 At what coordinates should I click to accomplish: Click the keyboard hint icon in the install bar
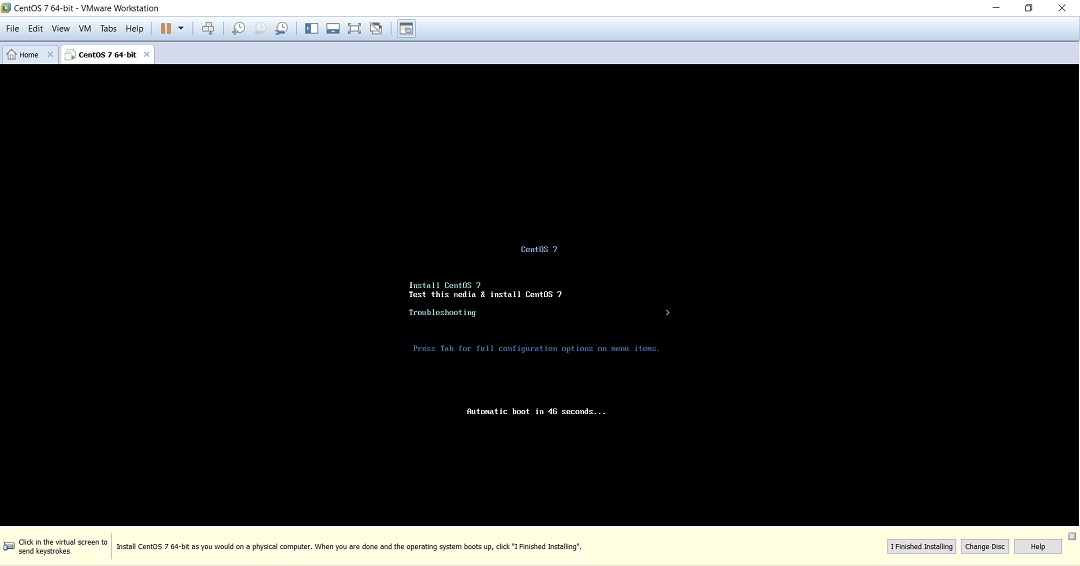[9, 546]
